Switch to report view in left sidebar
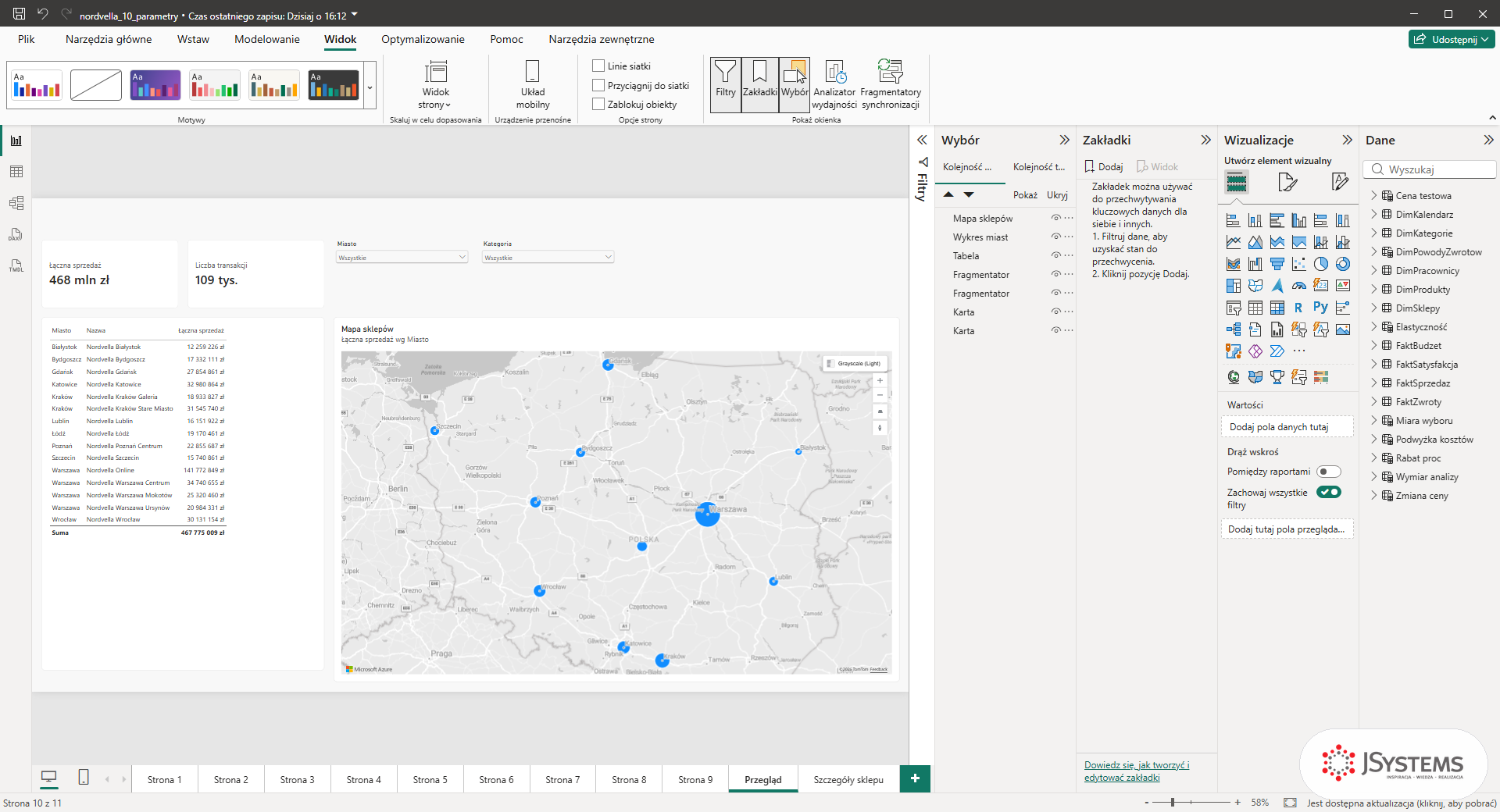Viewport: 1500px width, 812px height. click(x=16, y=141)
